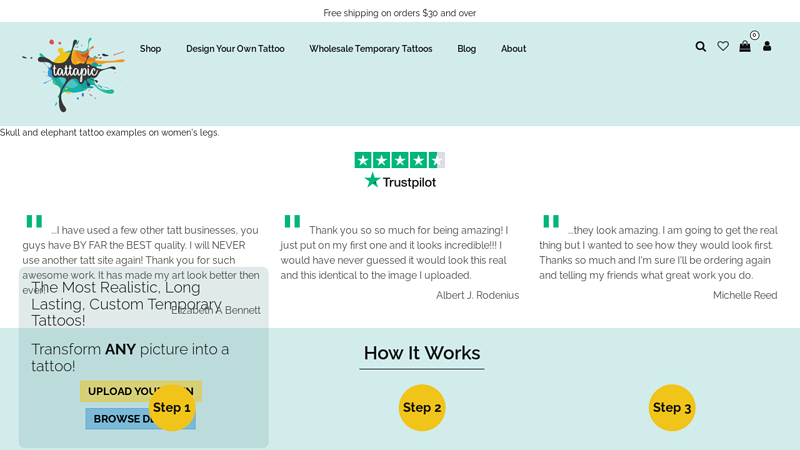800x450 pixels.
Task: Open the shopping cart bag icon
Action: pos(745,46)
